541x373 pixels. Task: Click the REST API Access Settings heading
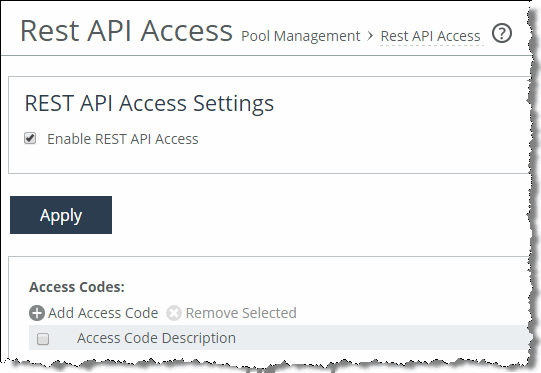149,103
